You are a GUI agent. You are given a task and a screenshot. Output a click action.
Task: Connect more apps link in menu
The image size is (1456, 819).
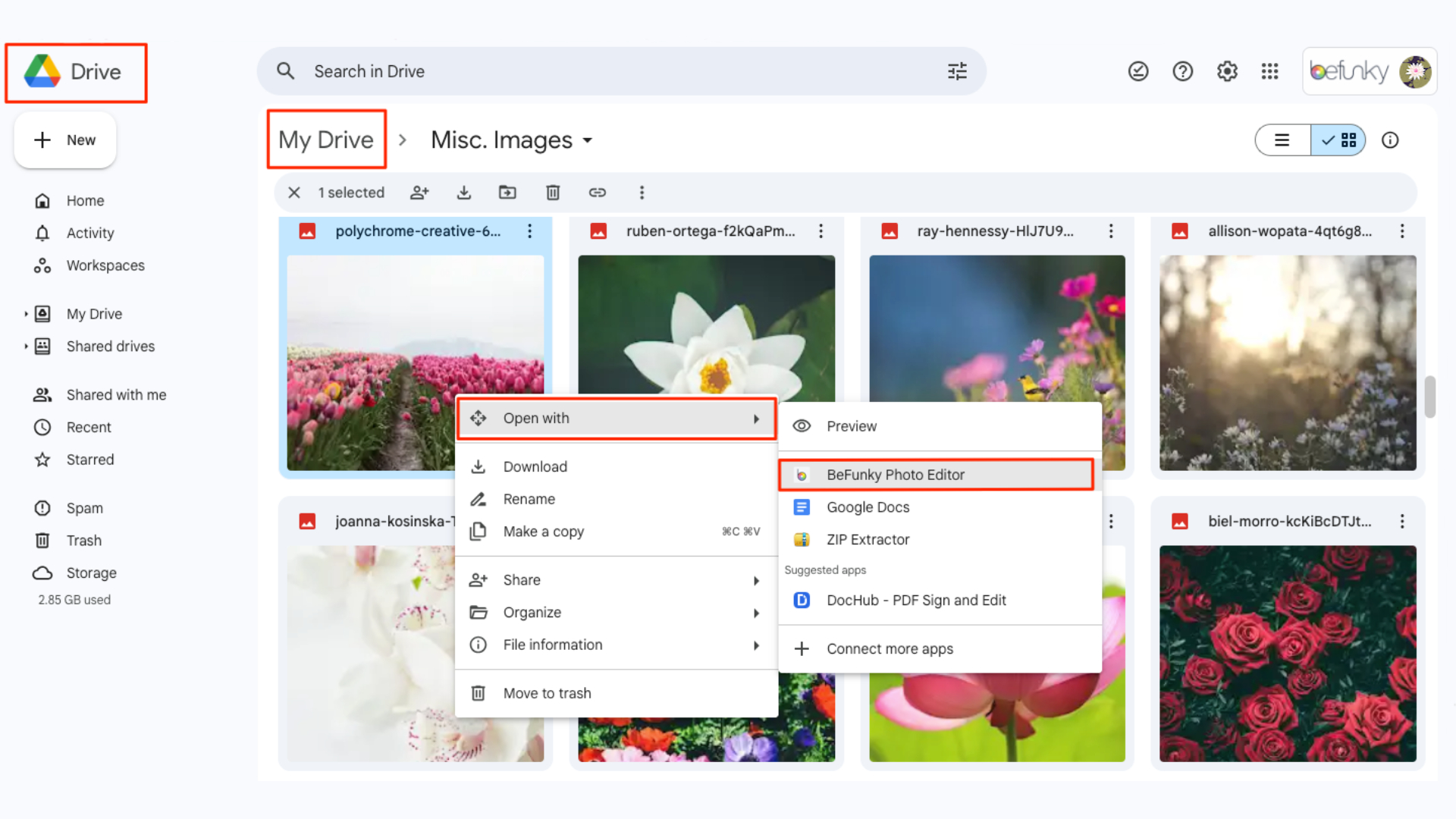pos(890,648)
